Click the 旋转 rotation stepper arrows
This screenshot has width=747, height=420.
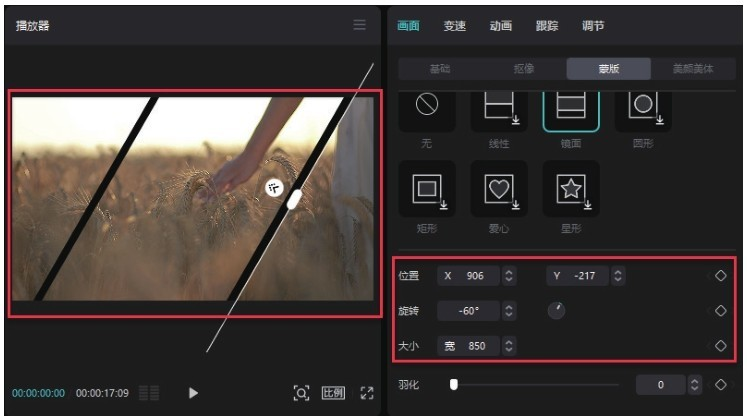pos(509,311)
